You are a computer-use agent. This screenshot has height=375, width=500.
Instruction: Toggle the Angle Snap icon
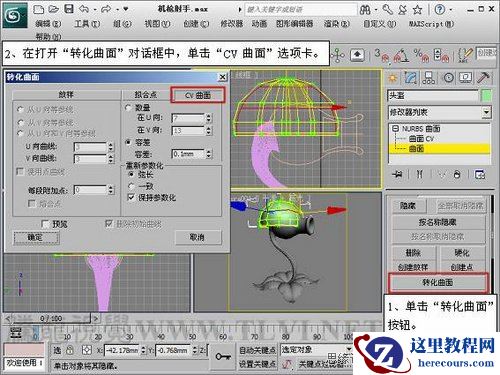click(401, 55)
